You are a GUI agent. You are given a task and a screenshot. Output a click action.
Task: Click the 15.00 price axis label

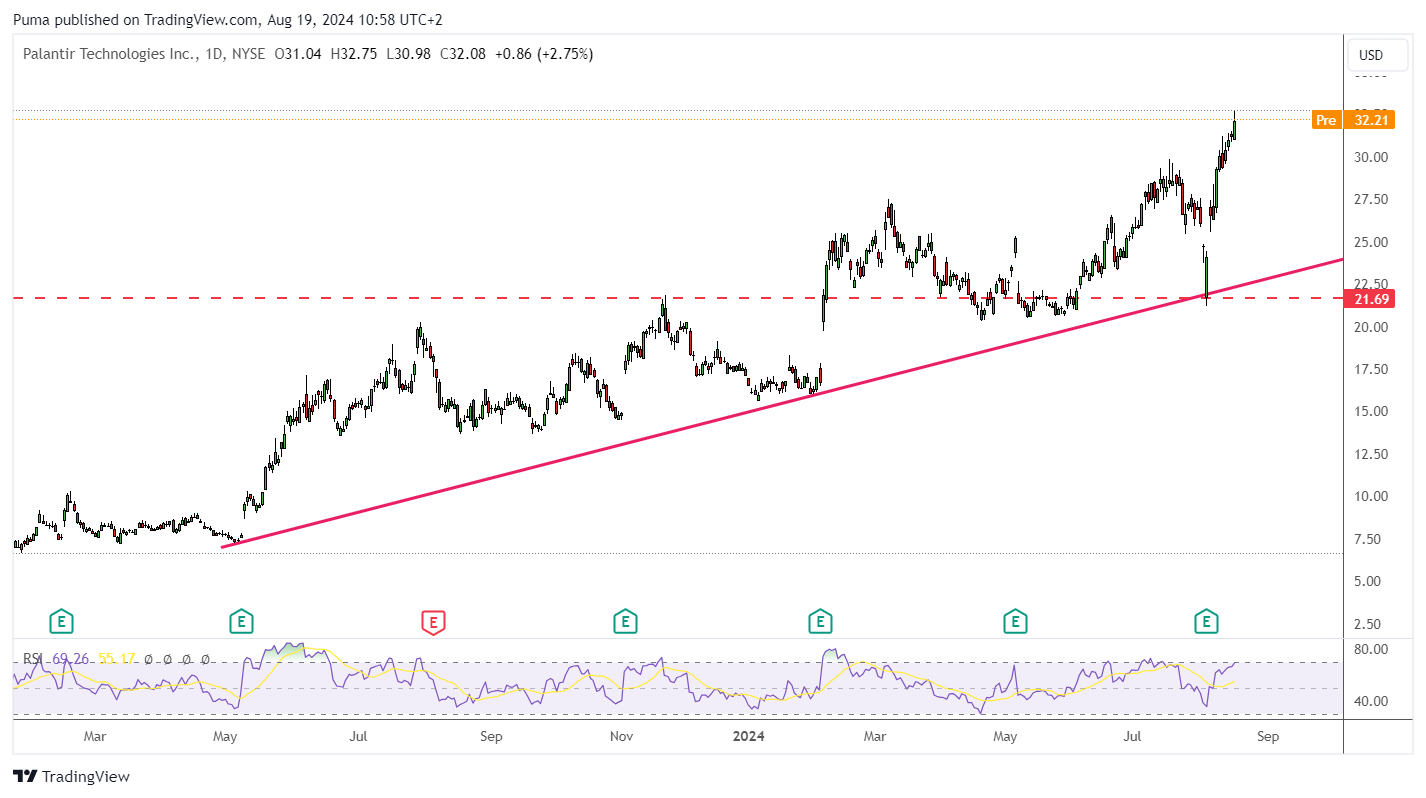click(x=1369, y=411)
